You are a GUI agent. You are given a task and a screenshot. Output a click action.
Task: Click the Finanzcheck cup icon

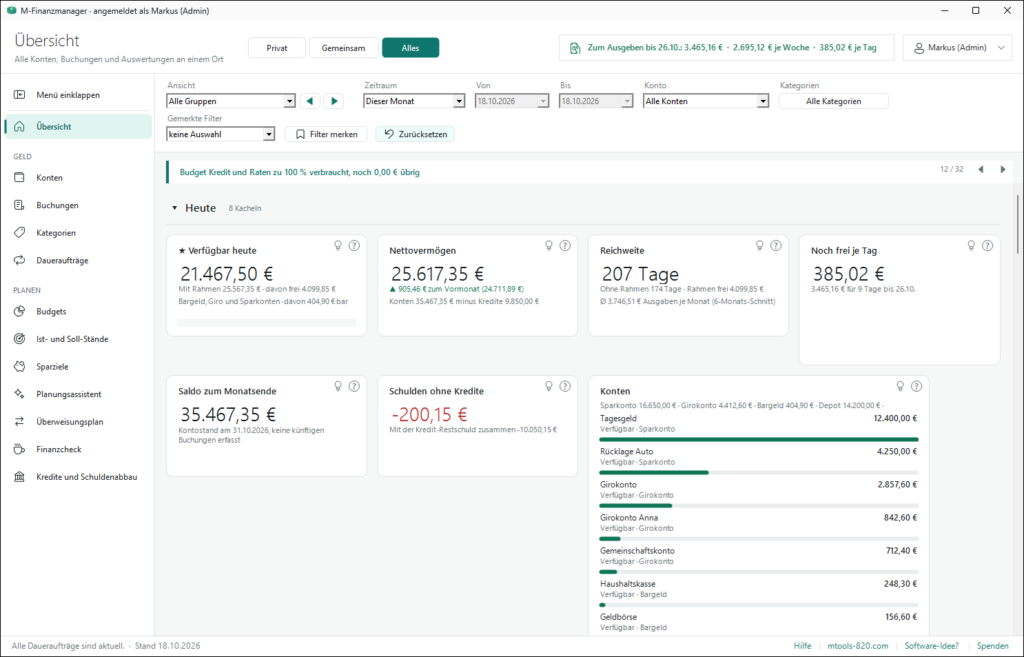coord(20,449)
